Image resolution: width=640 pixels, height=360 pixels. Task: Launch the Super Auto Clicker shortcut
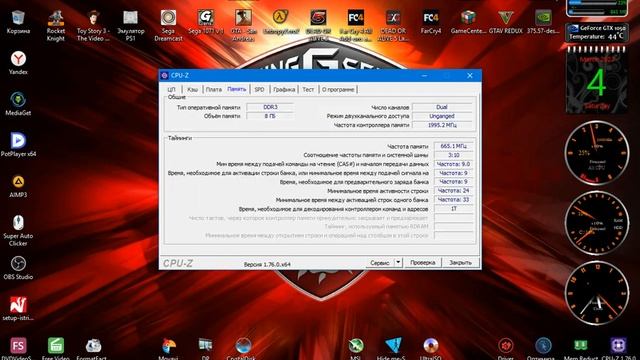pyautogui.click(x=18, y=230)
